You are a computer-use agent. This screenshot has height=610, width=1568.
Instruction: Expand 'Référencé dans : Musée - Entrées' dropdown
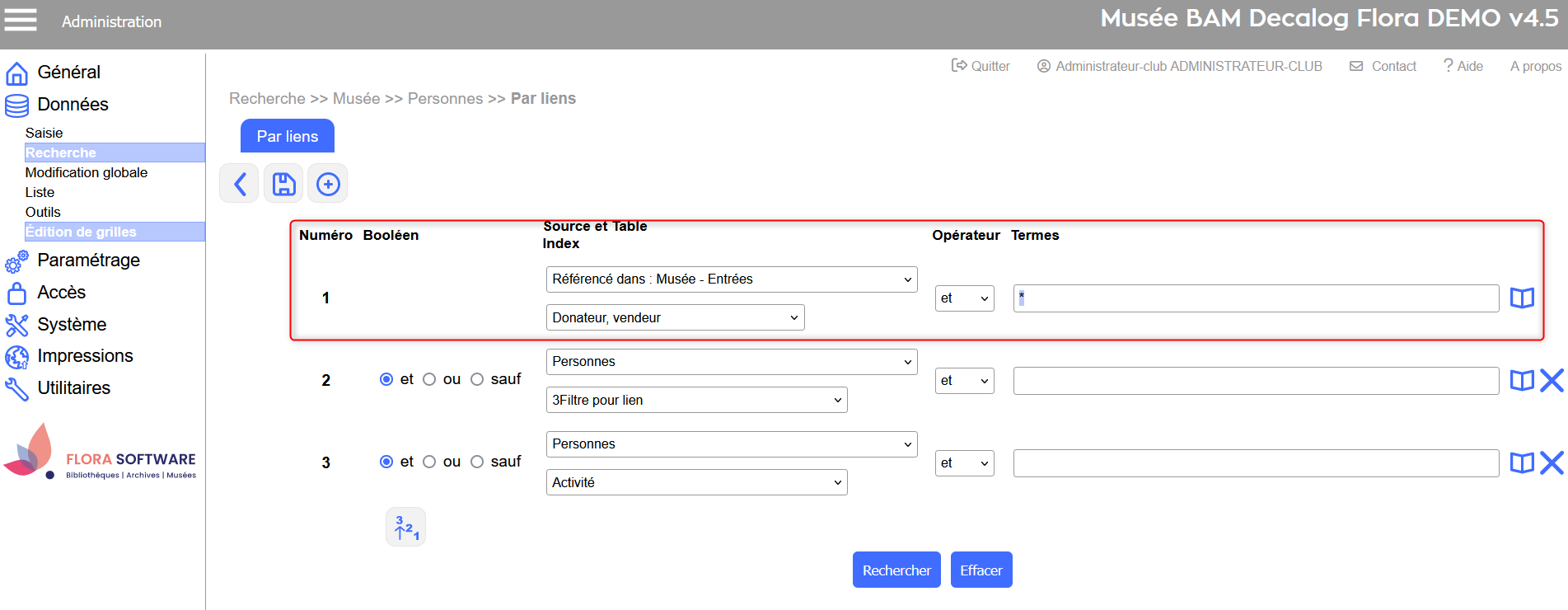pyautogui.click(x=731, y=279)
